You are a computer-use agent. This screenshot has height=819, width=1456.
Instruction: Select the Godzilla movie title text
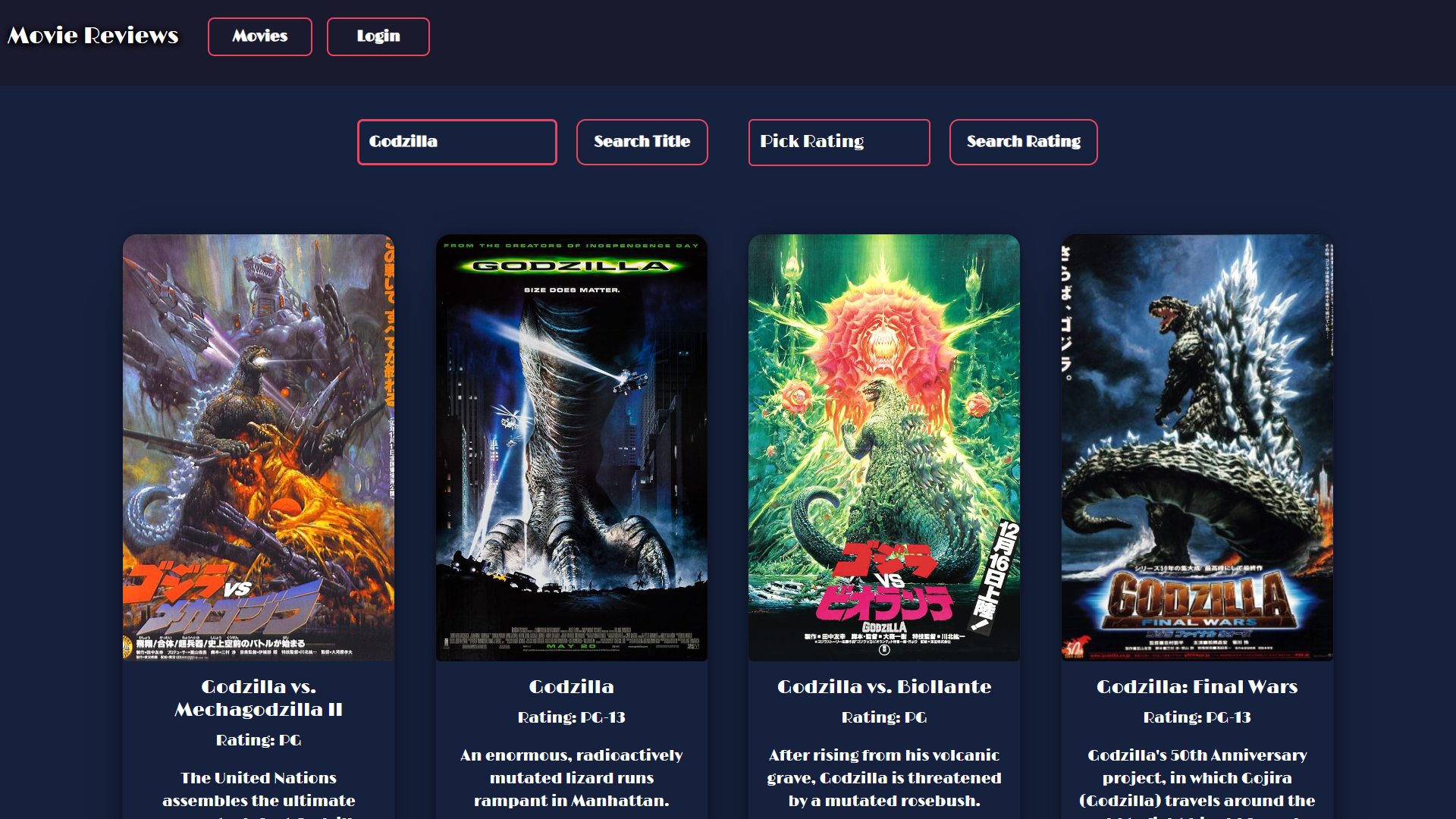point(571,686)
